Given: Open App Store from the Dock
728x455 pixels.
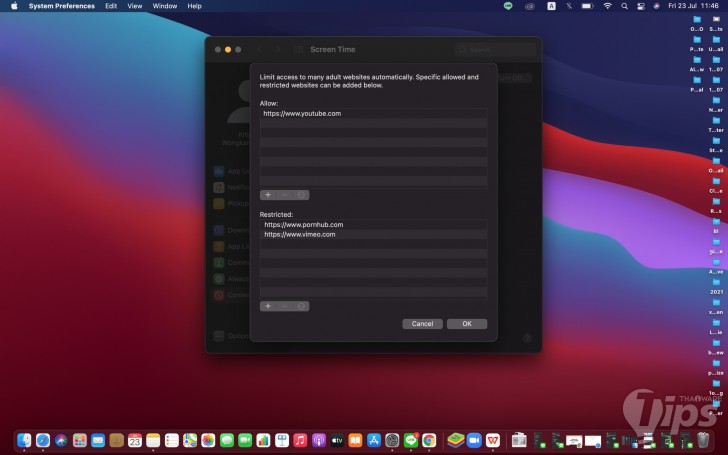Looking at the screenshot, I should 374,440.
